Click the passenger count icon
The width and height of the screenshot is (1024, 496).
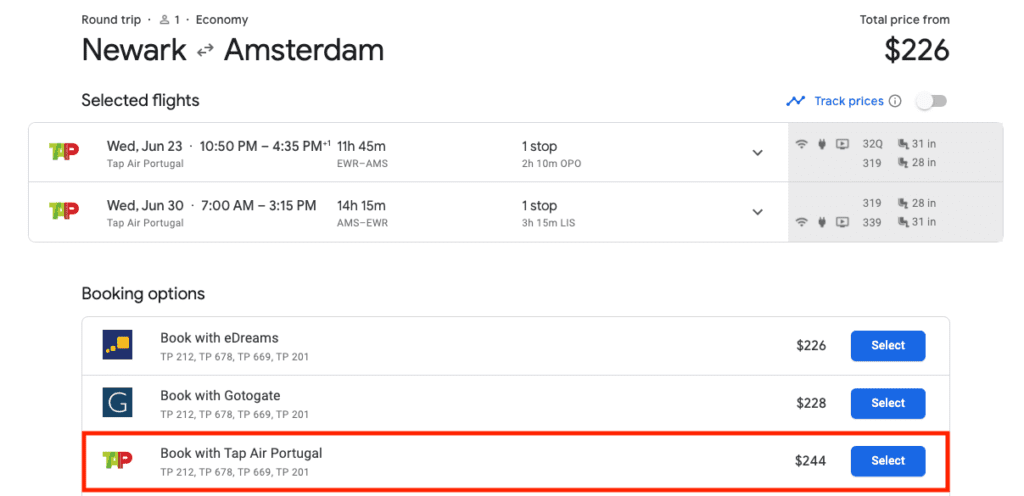(164, 20)
